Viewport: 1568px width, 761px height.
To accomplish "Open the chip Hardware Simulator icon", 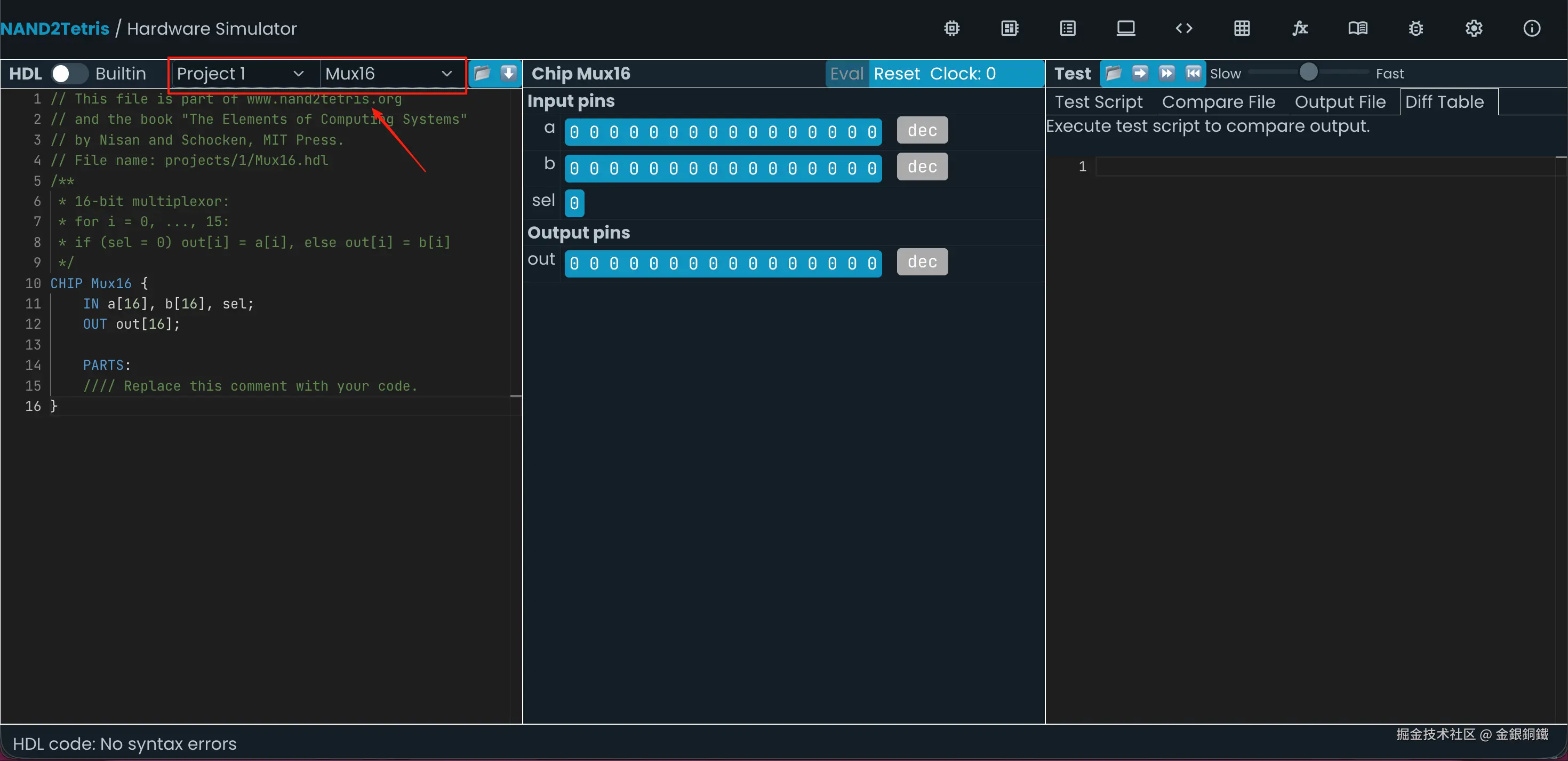I will click(951, 29).
